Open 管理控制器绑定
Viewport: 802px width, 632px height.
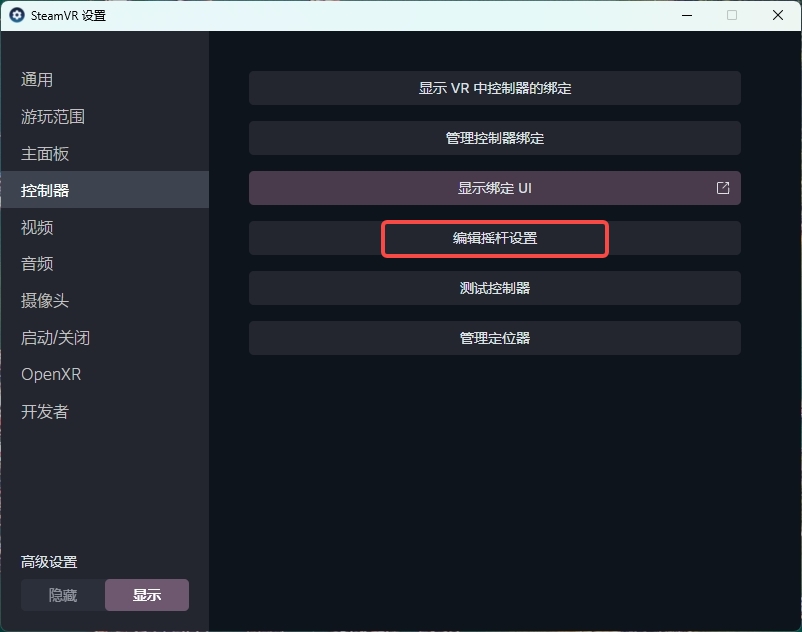494,138
